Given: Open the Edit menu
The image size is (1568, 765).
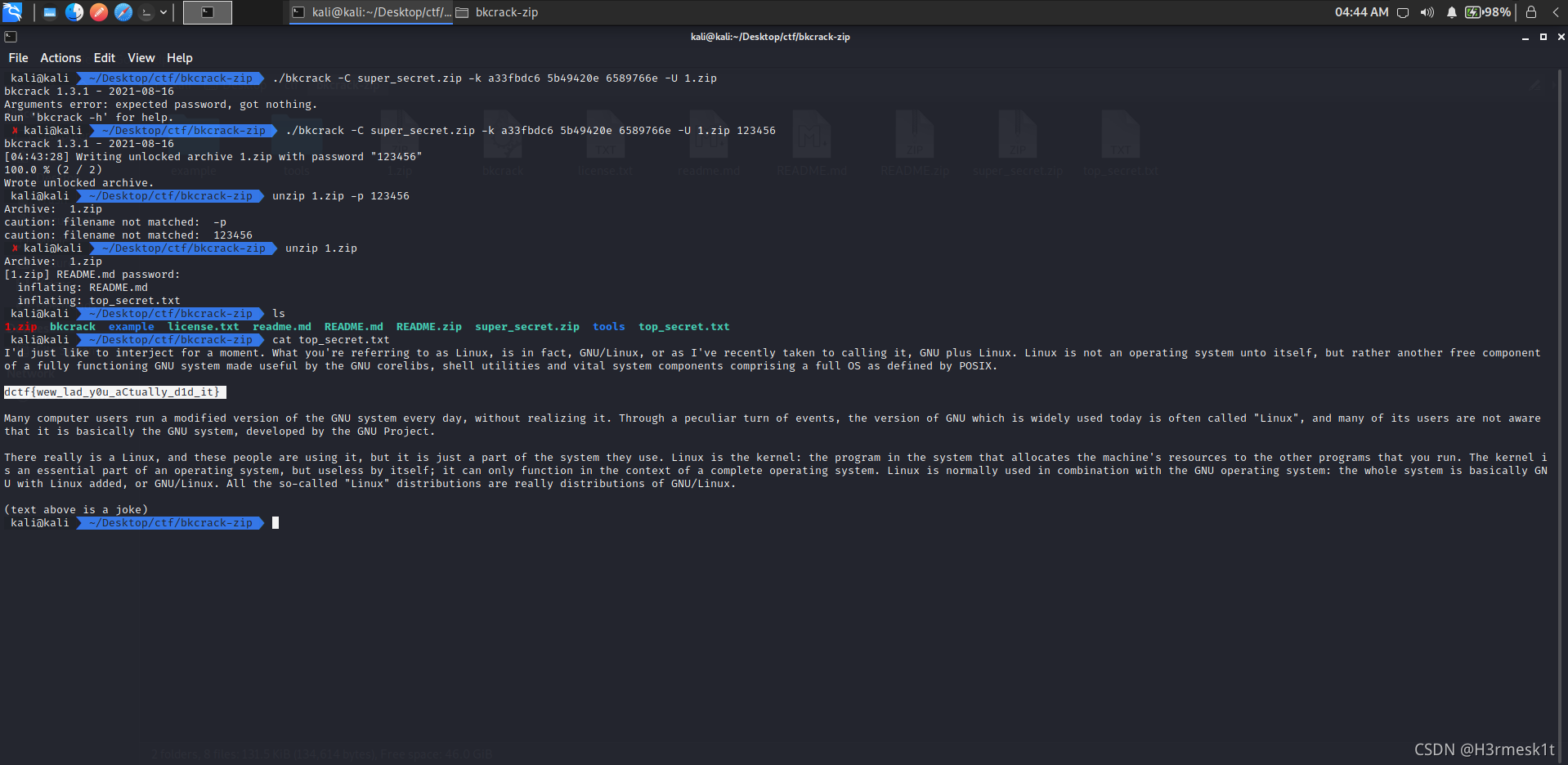Looking at the screenshot, I should tap(104, 58).
